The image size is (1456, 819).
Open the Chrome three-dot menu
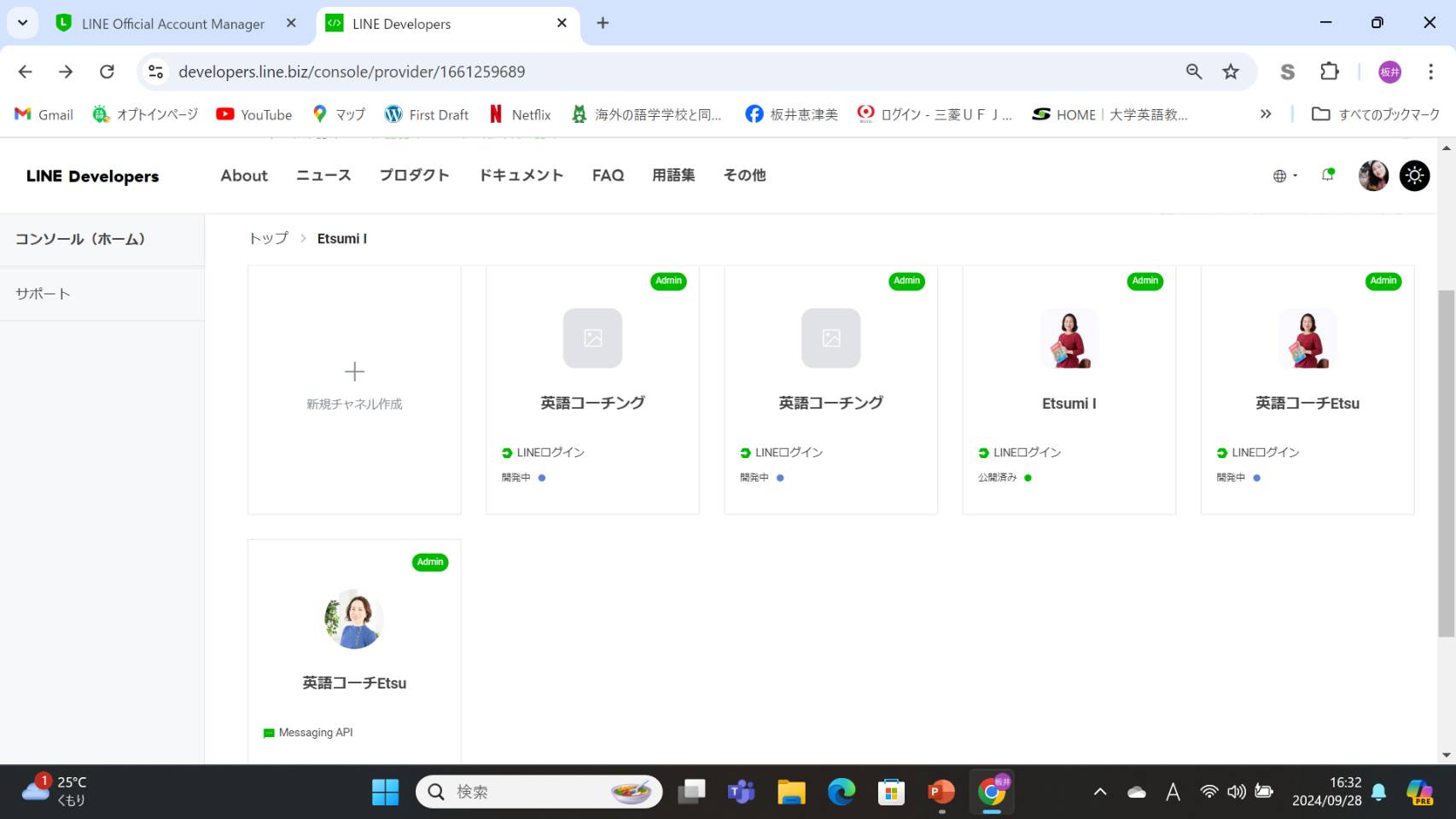1430,72
